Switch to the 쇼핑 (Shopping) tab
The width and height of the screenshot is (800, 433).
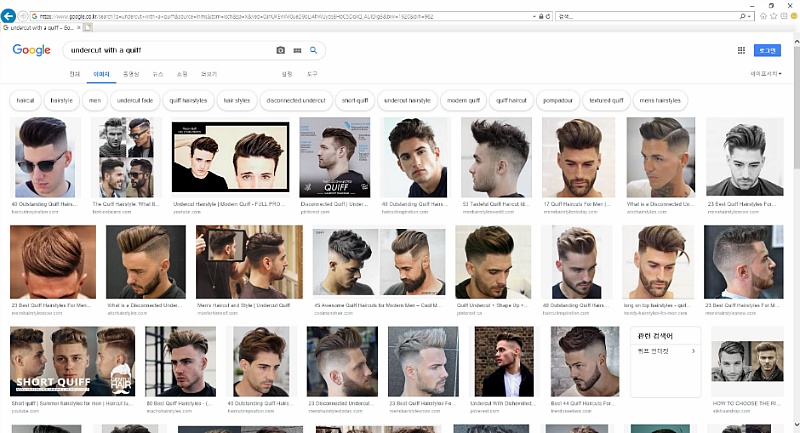click(x=182, y=74)
